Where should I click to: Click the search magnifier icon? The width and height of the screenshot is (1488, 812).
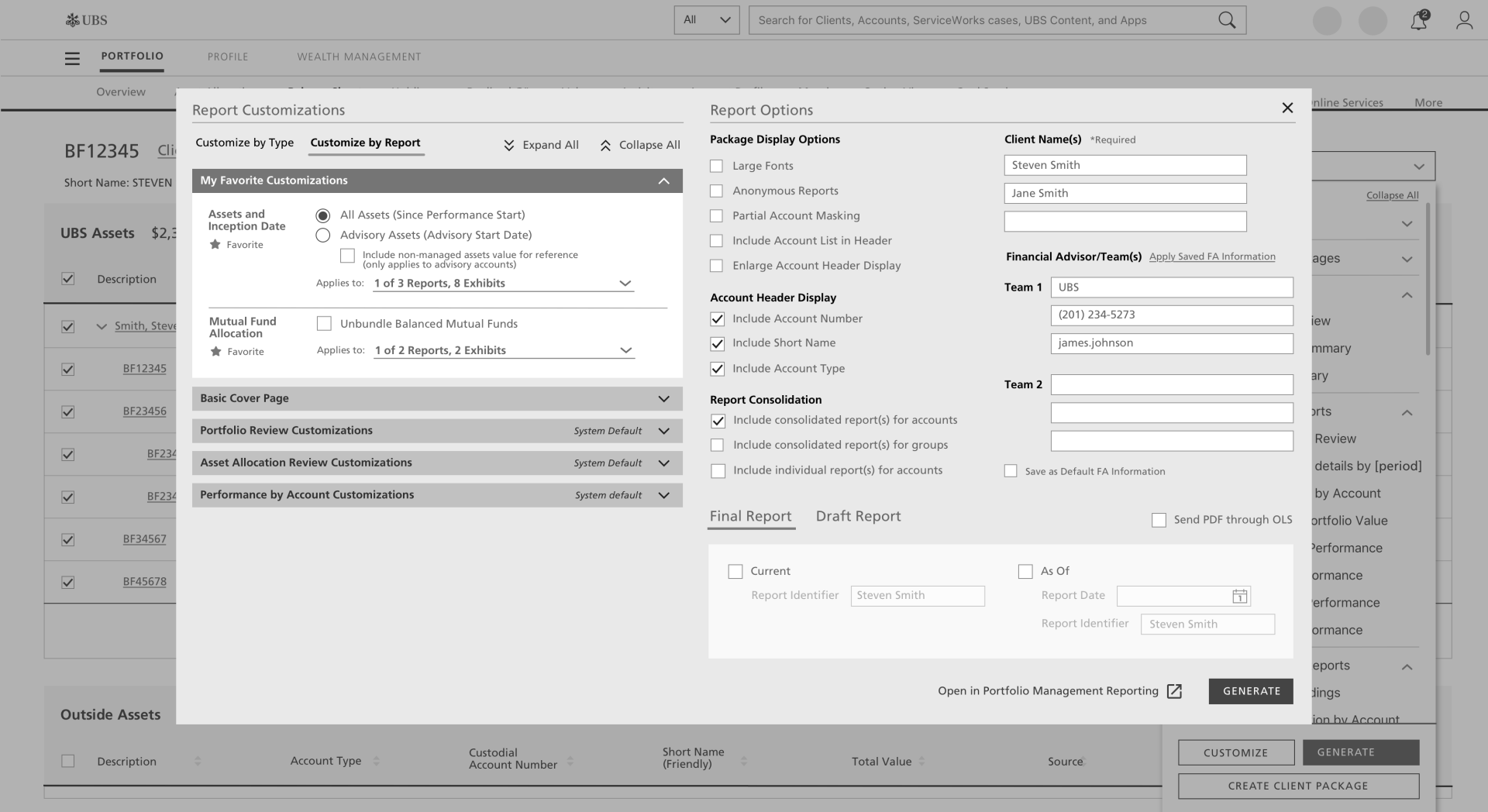[1227, 20]
